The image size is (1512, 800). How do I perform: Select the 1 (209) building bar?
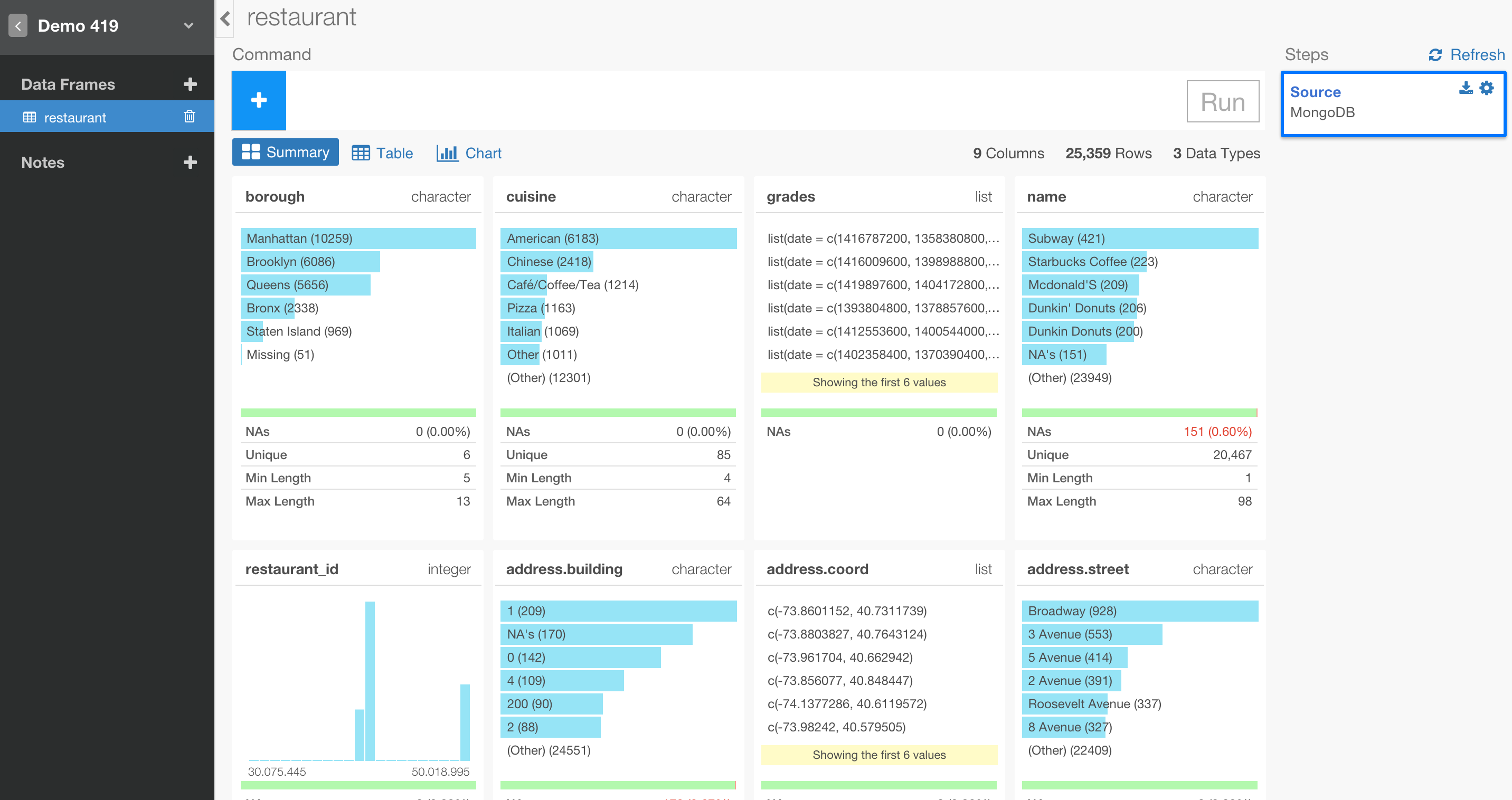coord(618,611)
